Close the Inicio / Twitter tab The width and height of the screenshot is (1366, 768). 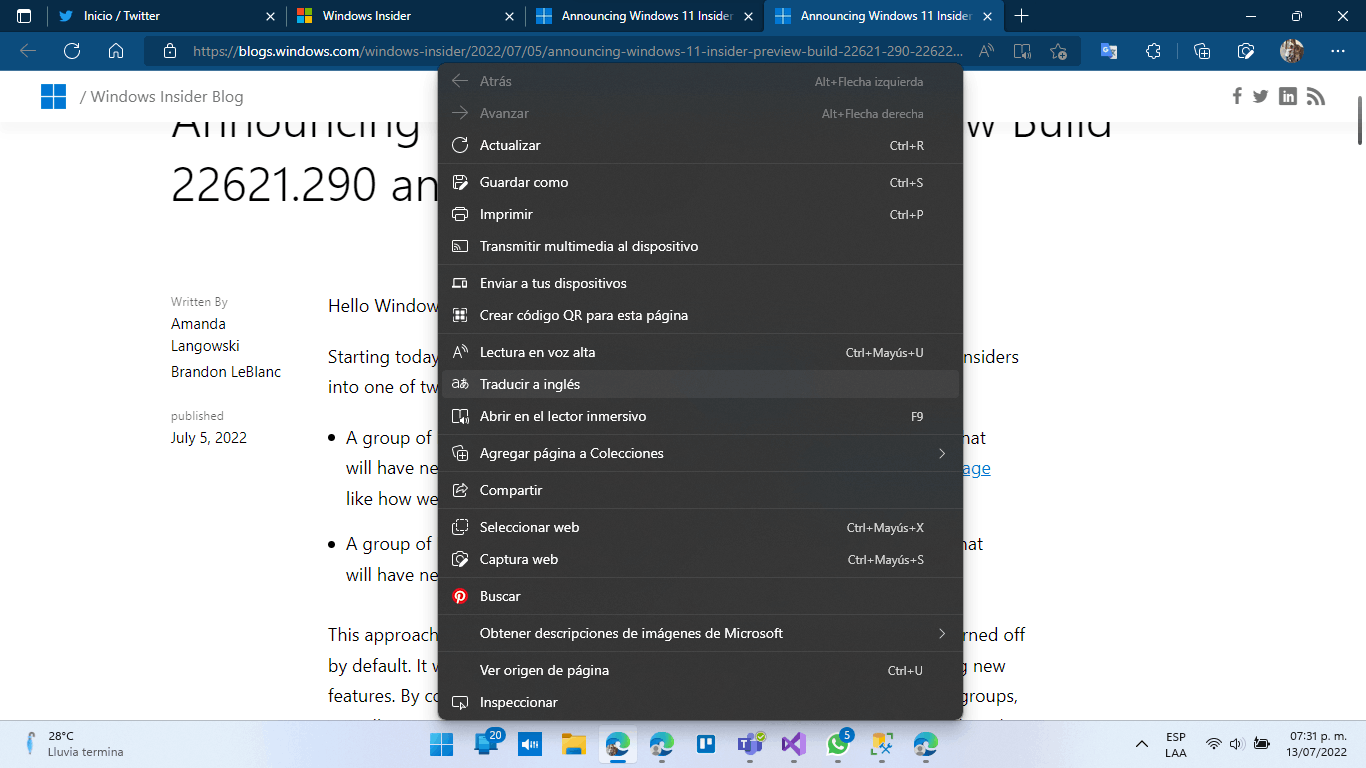[271, 16]
